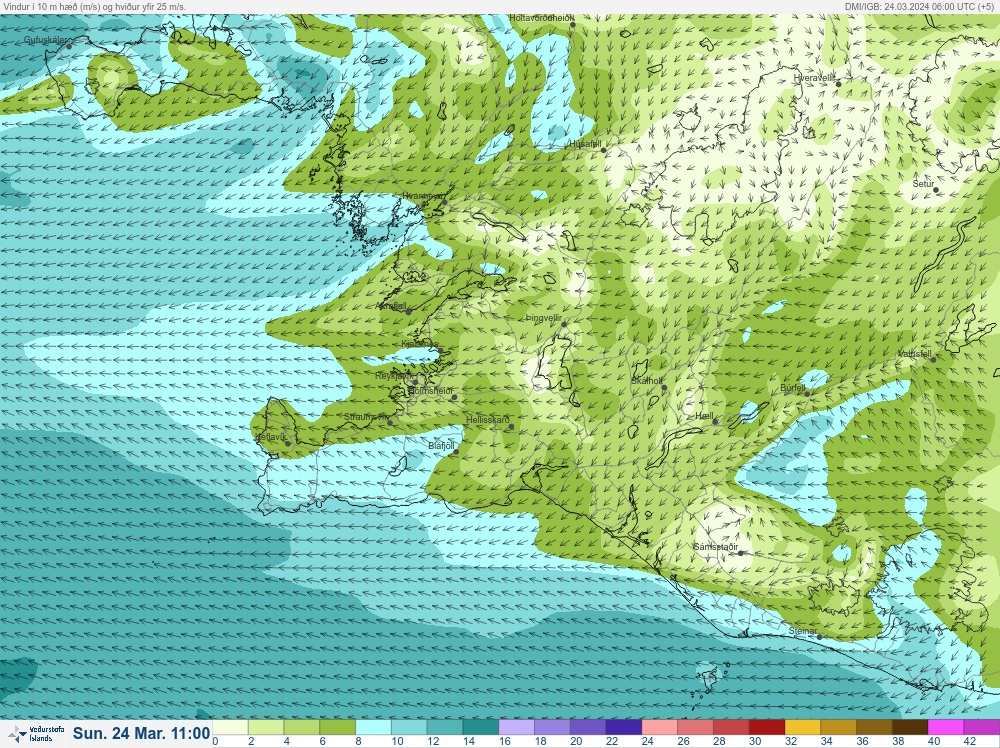The width and height of the screenshot is (1000, 748).
Task: Click the Akrafjall station dot
Action: (x=409, y=312)
